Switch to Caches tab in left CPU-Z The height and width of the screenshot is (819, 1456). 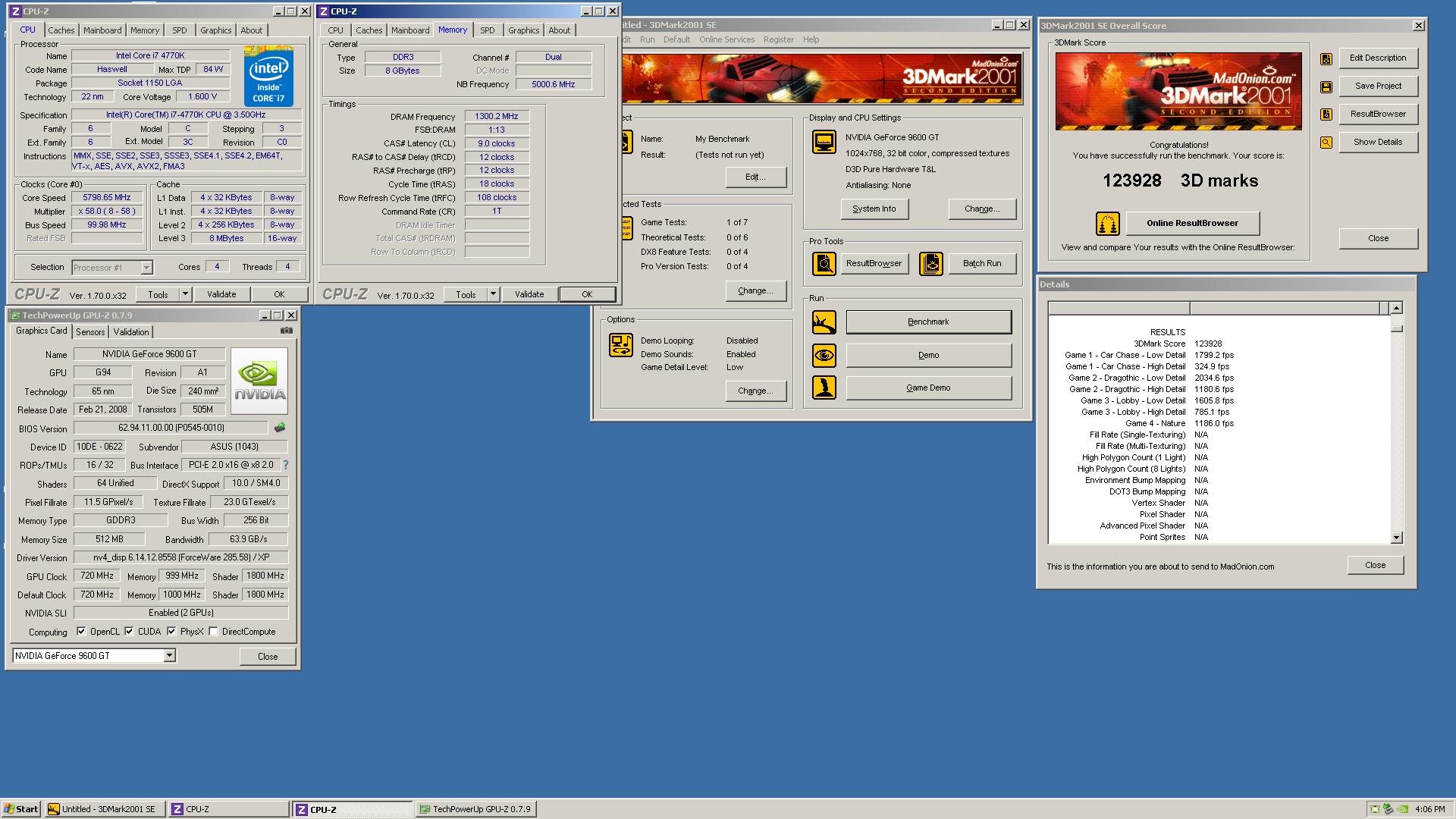pos(61,30)
